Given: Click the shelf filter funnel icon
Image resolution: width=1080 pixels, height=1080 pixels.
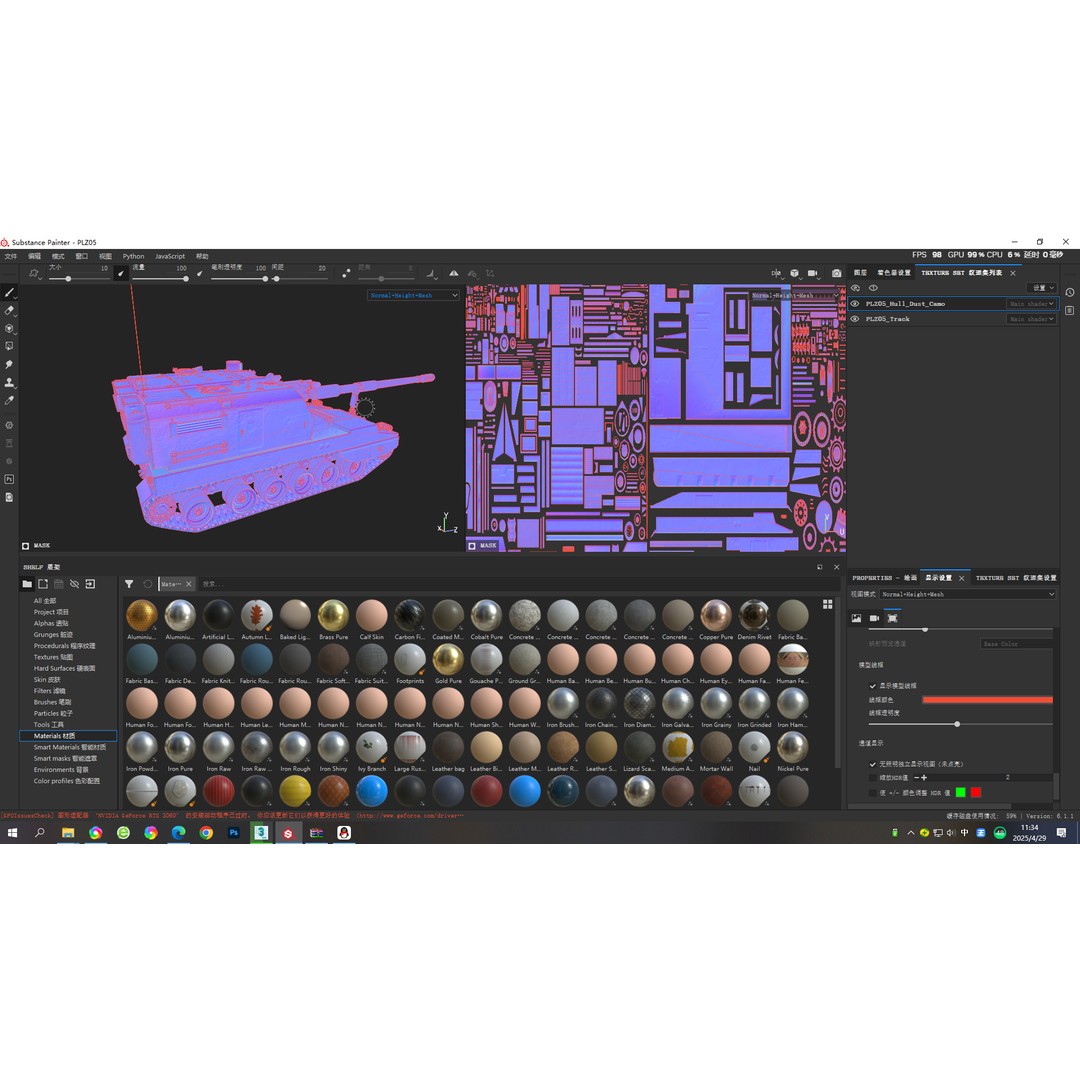Looking at the screenshot, I should pos(129,584).
